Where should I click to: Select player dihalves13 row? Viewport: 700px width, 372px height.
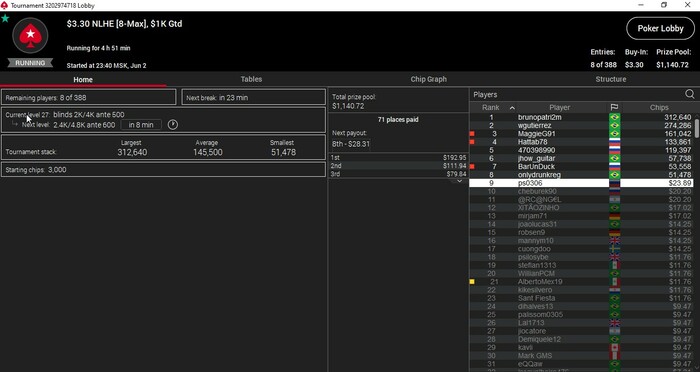(581, 306)
